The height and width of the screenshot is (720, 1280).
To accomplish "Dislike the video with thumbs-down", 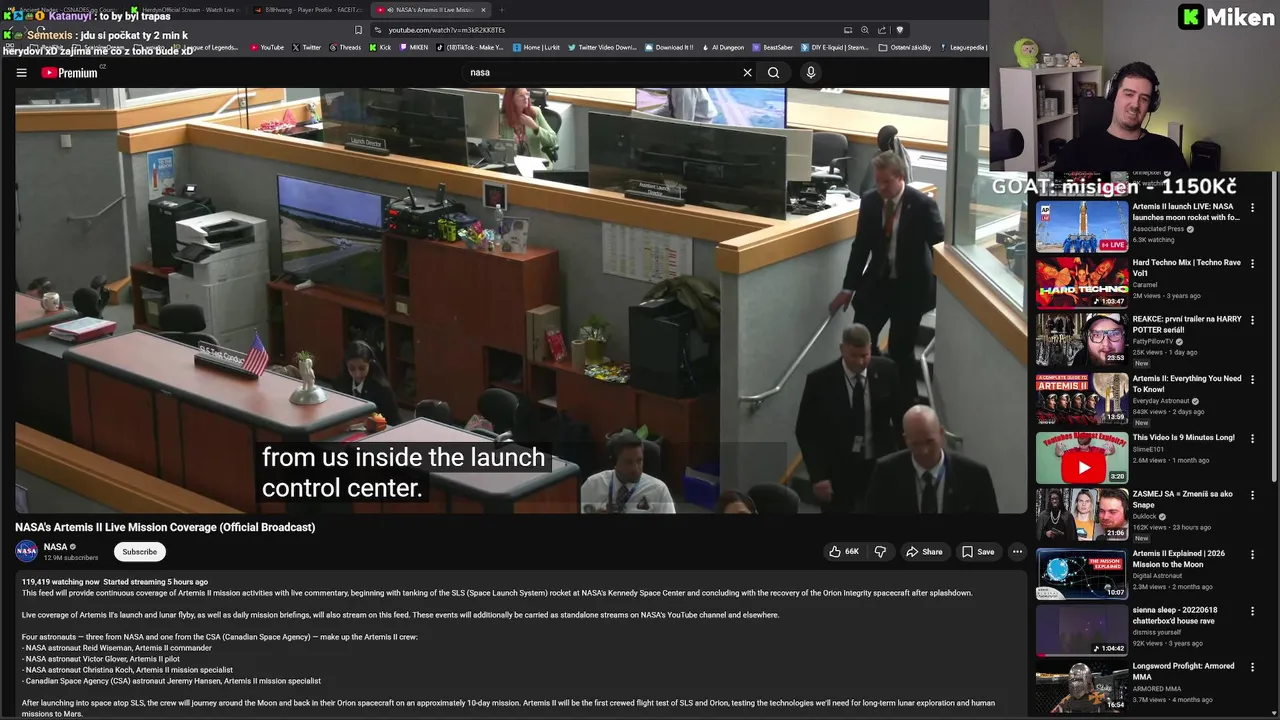I will 880,551.
